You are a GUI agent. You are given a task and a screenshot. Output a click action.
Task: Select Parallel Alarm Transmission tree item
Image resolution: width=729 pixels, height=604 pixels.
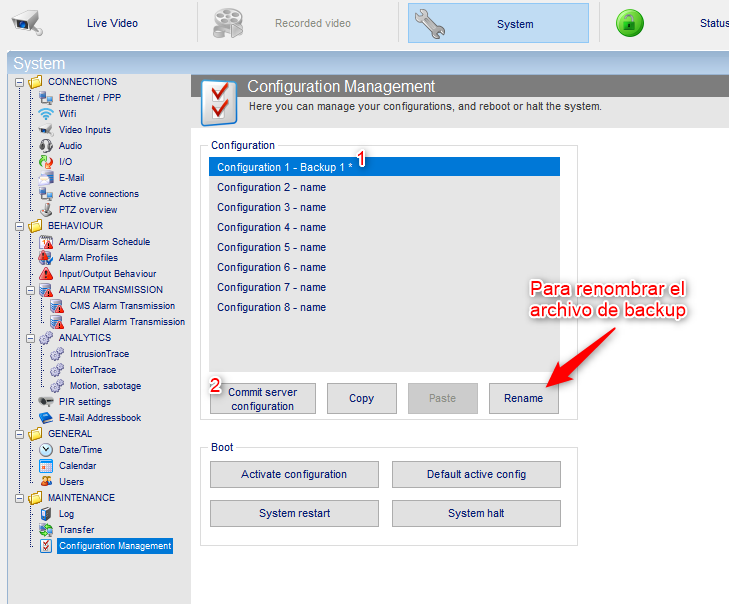(127, 322)
